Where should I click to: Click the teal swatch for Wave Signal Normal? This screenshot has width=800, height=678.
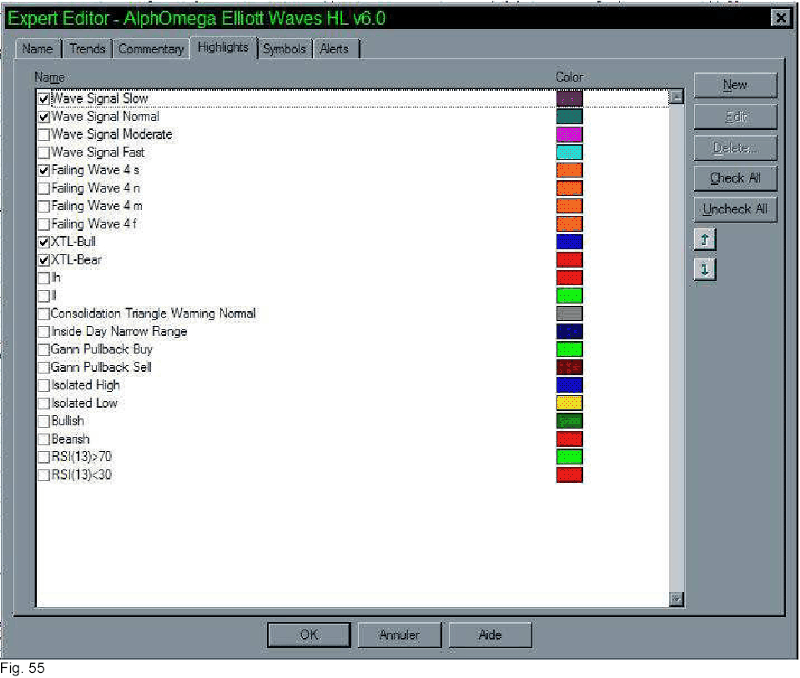point(569,117)
